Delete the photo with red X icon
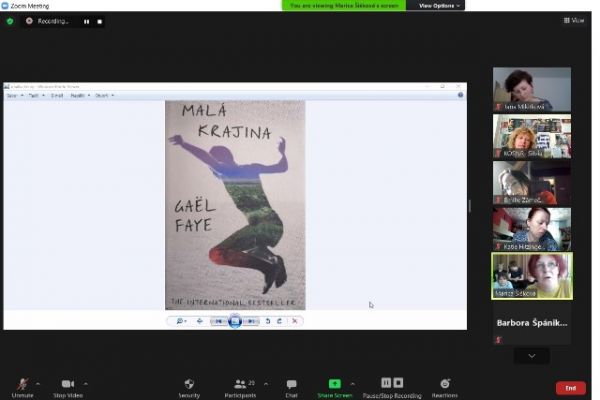 coord(295,321)
